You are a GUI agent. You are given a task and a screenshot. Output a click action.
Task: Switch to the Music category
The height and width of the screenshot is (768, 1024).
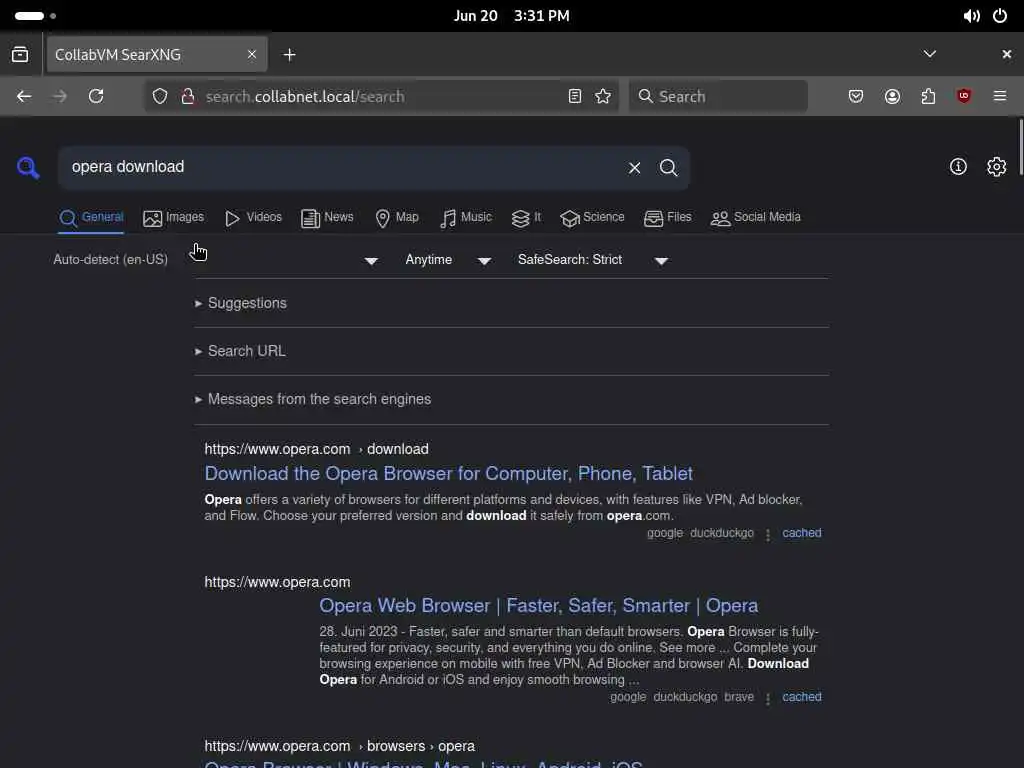[466, 217]
